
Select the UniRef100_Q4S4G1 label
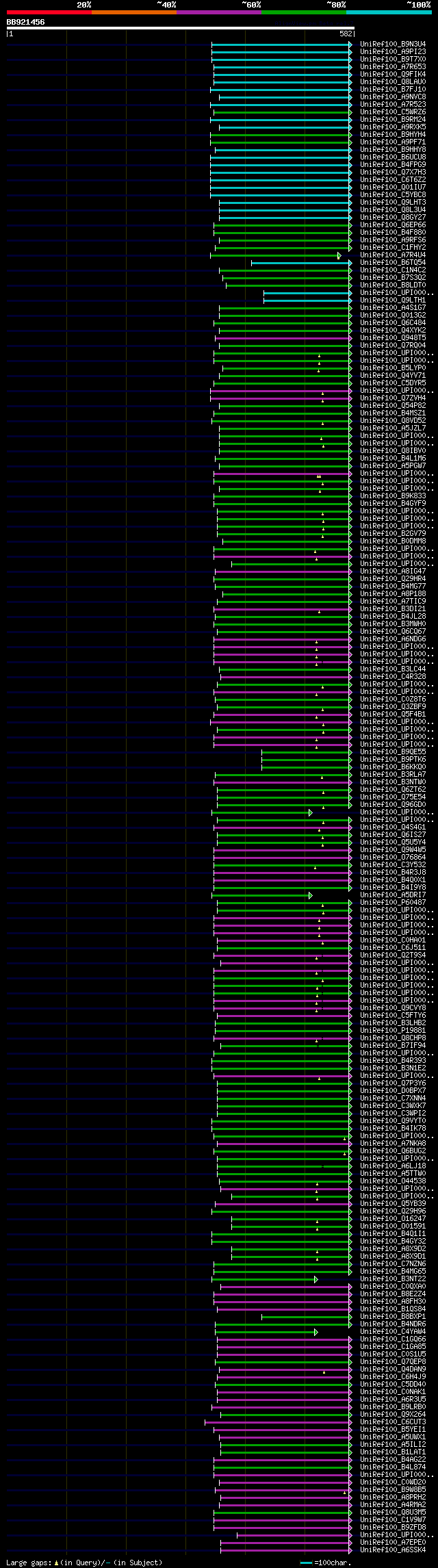click(x=393, y=827)
